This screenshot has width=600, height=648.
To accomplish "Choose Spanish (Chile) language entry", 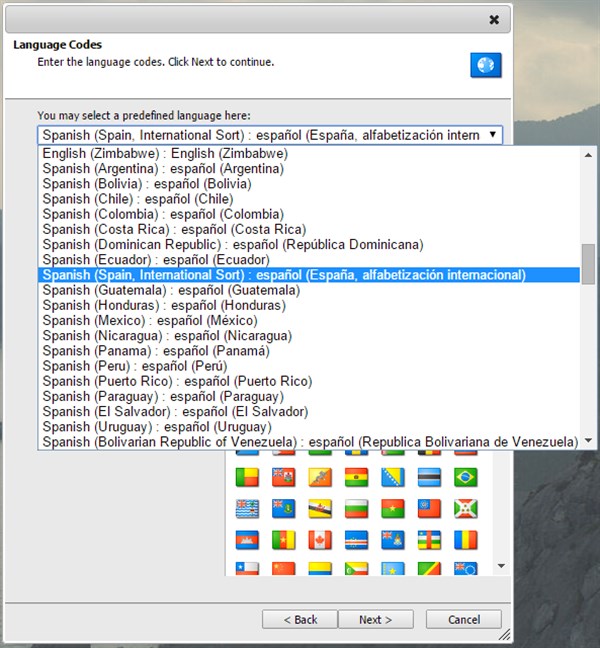I will (309, 199).
